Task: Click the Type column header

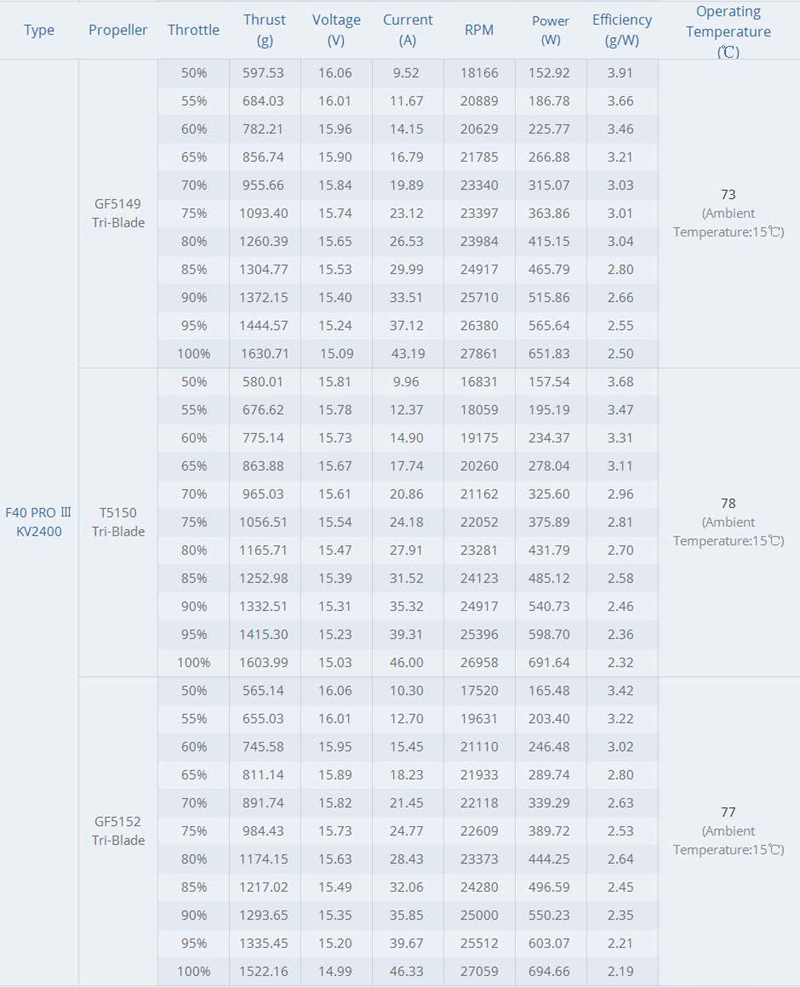Action: [x=39, y=30]
